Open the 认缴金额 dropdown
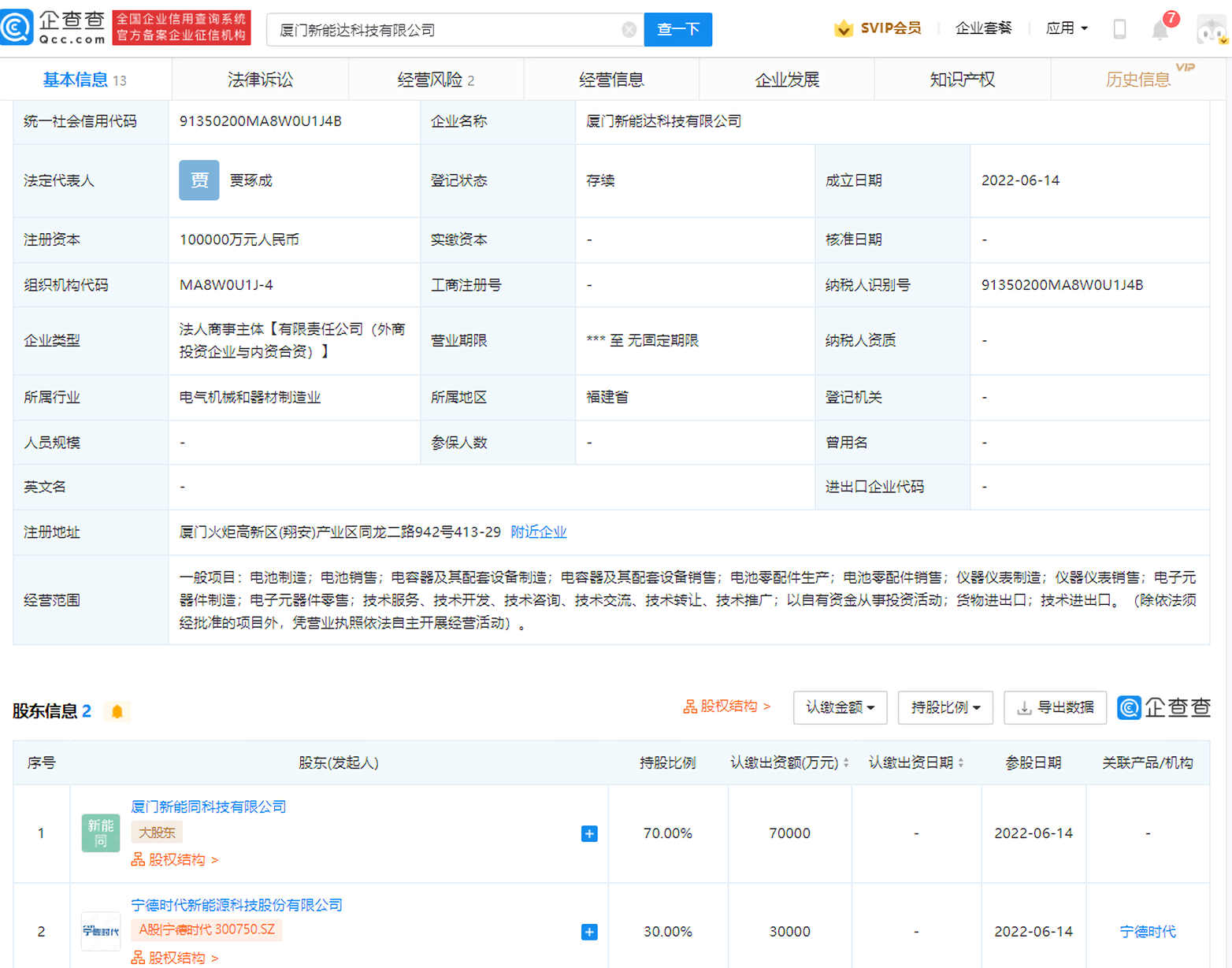This screenshot has width=1232, height=968. 841,707
